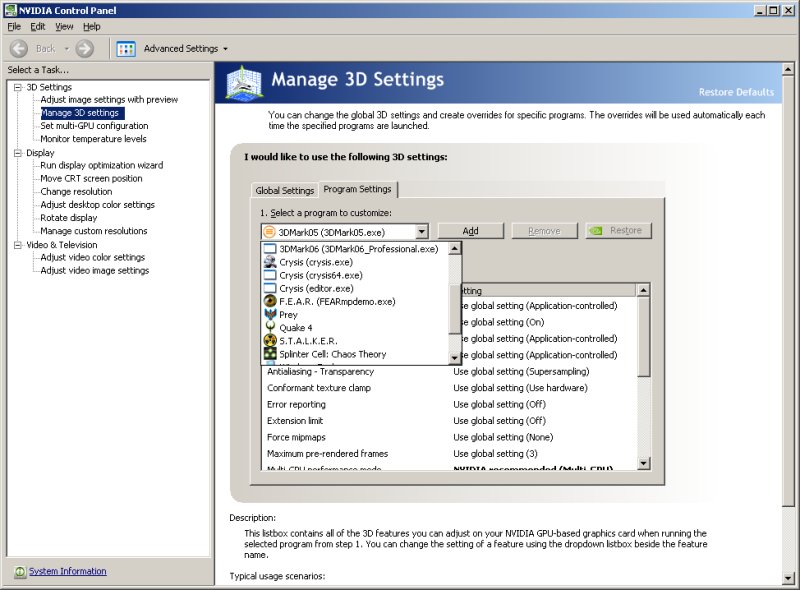Click the Advanced Settings view icon
800x590 pixels.
[126, 49]
